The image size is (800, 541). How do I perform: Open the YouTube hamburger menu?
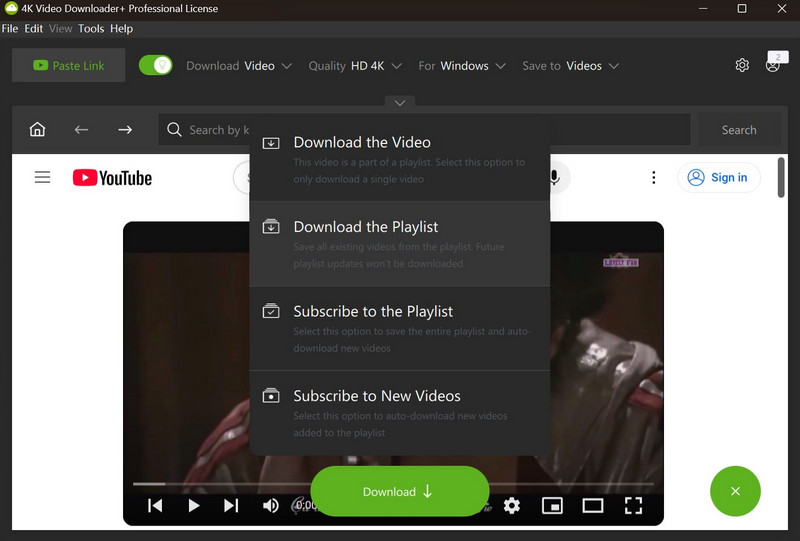click(x=42, y=177)
